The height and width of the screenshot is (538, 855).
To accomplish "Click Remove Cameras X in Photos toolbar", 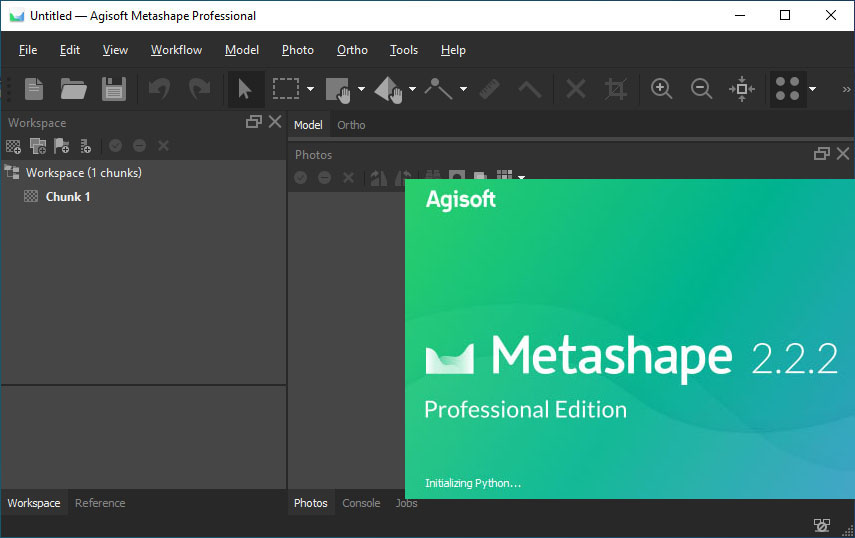I will (x=348, y=178).
